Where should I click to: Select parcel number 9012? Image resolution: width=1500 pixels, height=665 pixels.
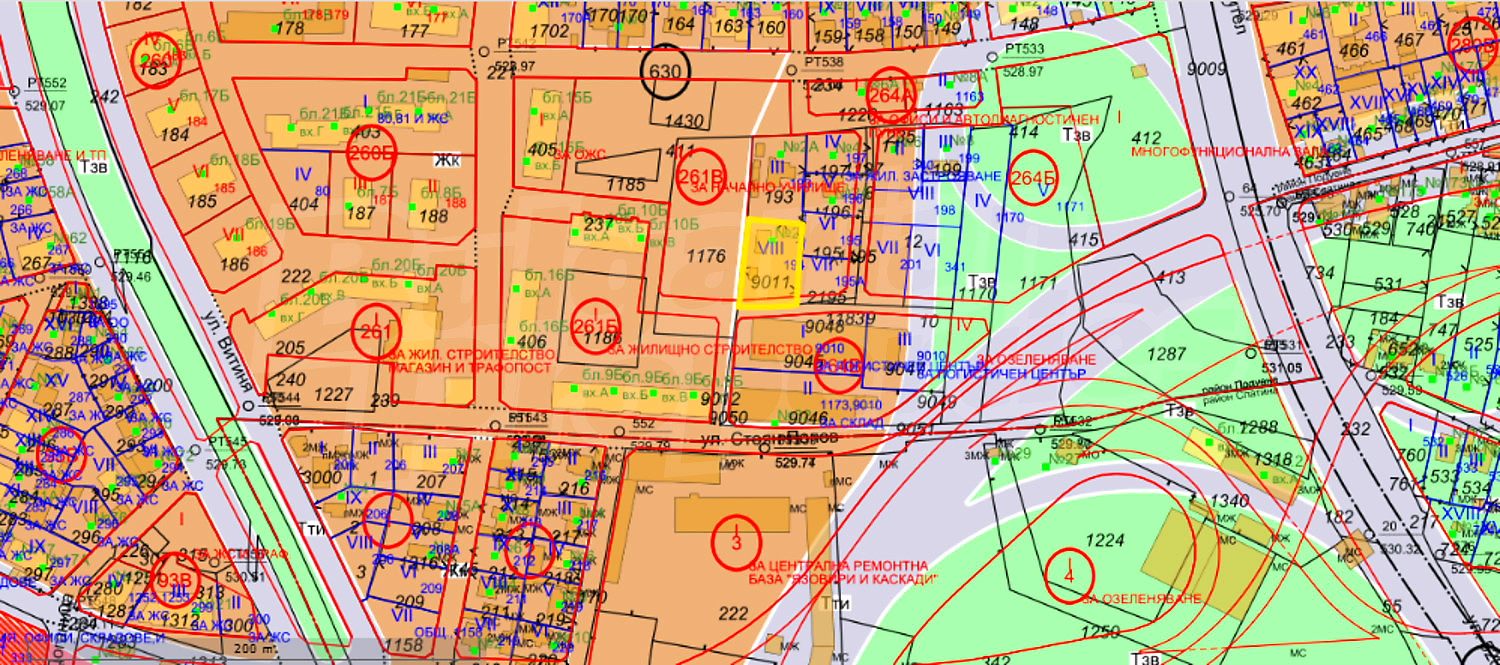tap(721, 398)
